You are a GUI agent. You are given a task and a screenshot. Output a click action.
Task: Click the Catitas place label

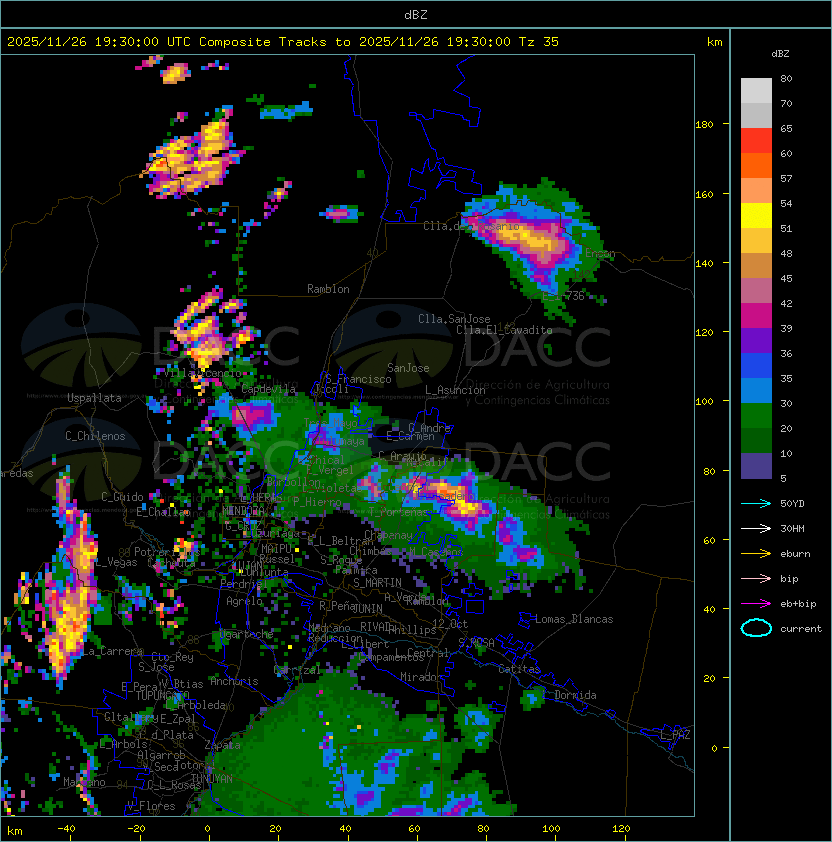pos(519,669)
